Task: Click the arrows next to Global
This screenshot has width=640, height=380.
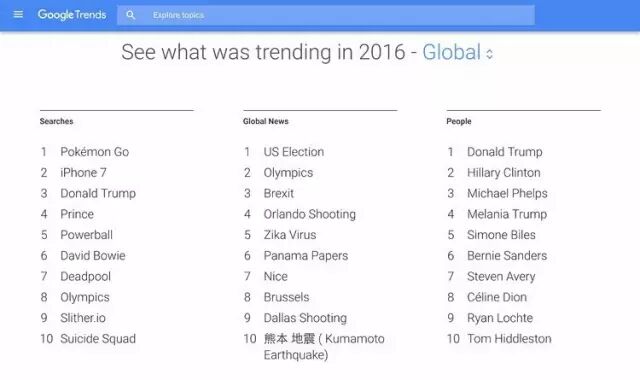Action: pos(489,54)
